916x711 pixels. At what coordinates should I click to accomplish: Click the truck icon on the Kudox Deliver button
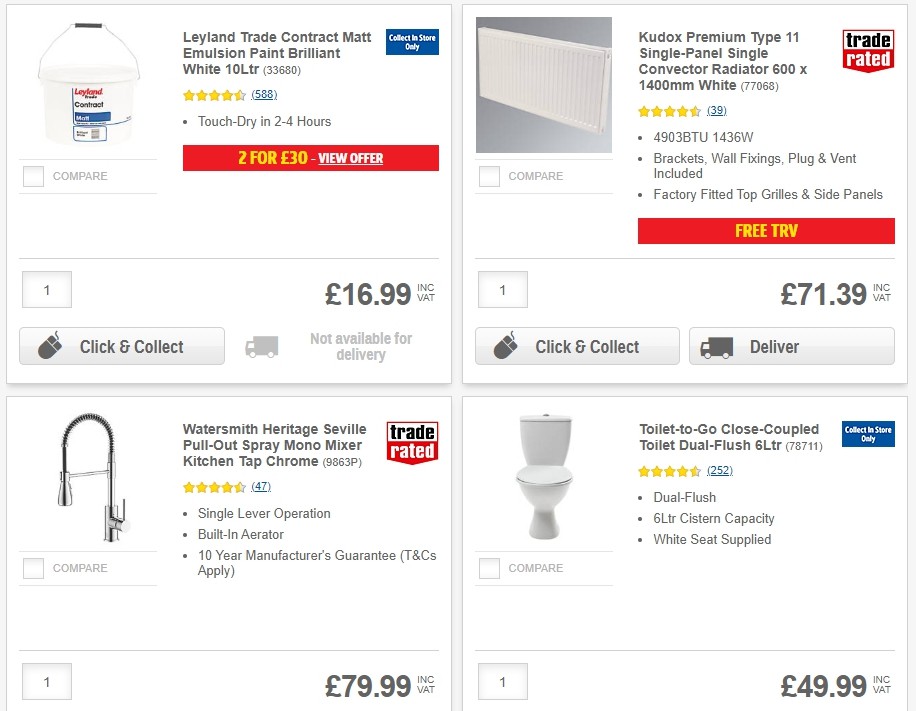click(716, 346)
